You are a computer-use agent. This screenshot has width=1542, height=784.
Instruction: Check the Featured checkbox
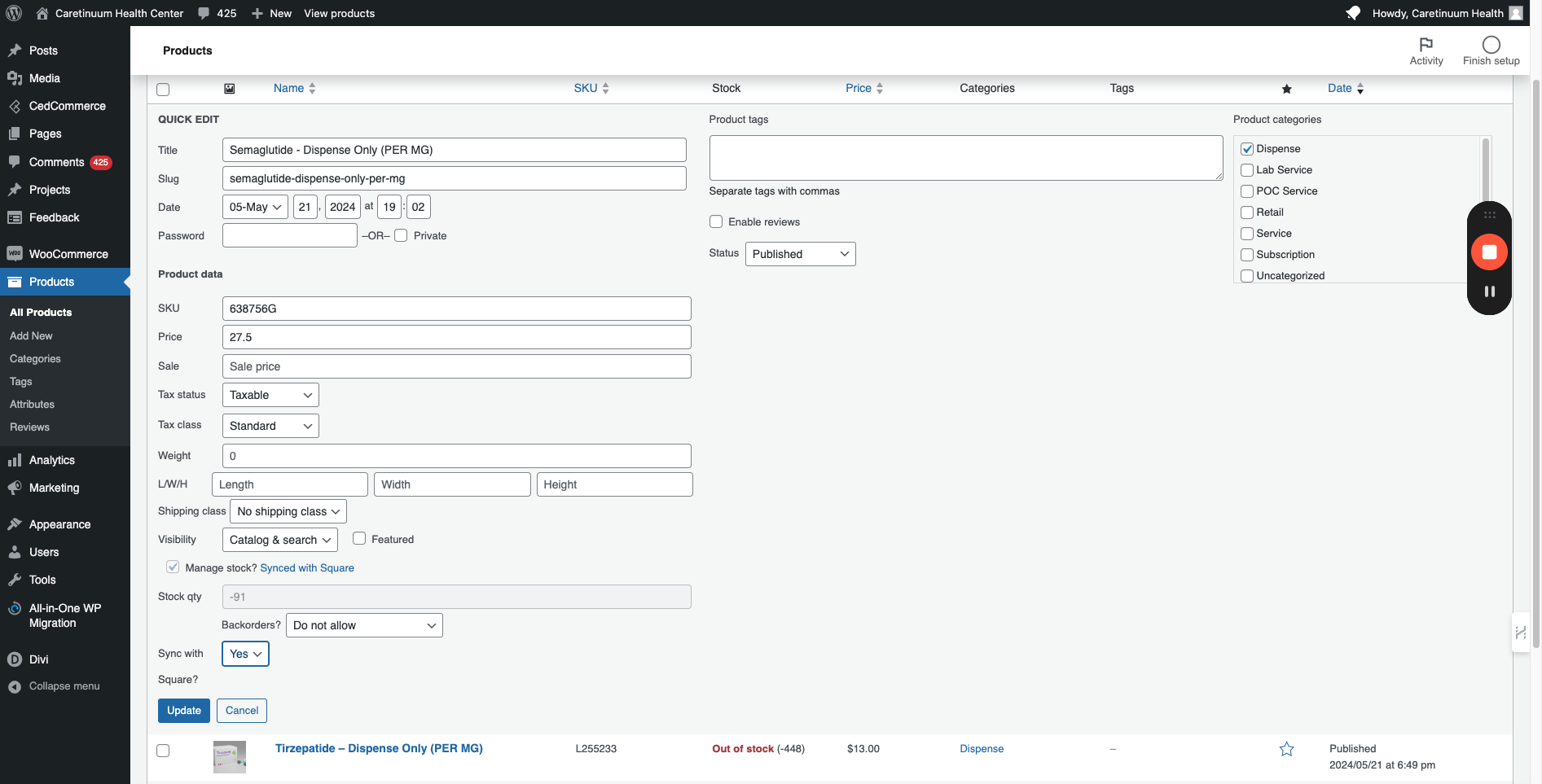coord(359,538)
